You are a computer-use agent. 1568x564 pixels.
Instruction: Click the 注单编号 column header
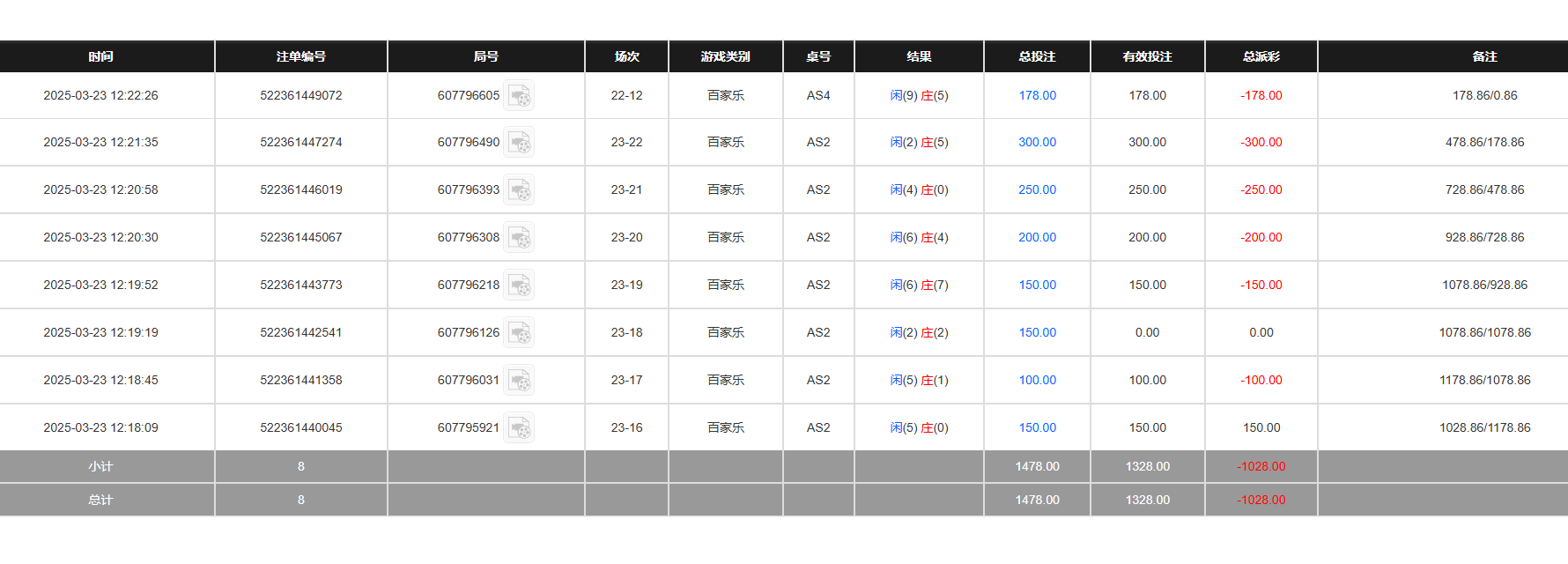click(300, 56)
